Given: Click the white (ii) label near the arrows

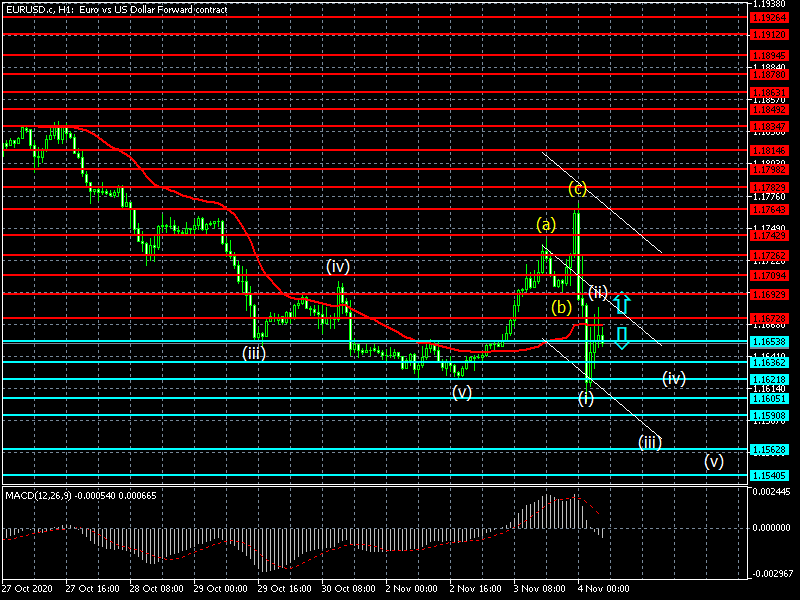Looking at the screenshot, I should point(598,292).
